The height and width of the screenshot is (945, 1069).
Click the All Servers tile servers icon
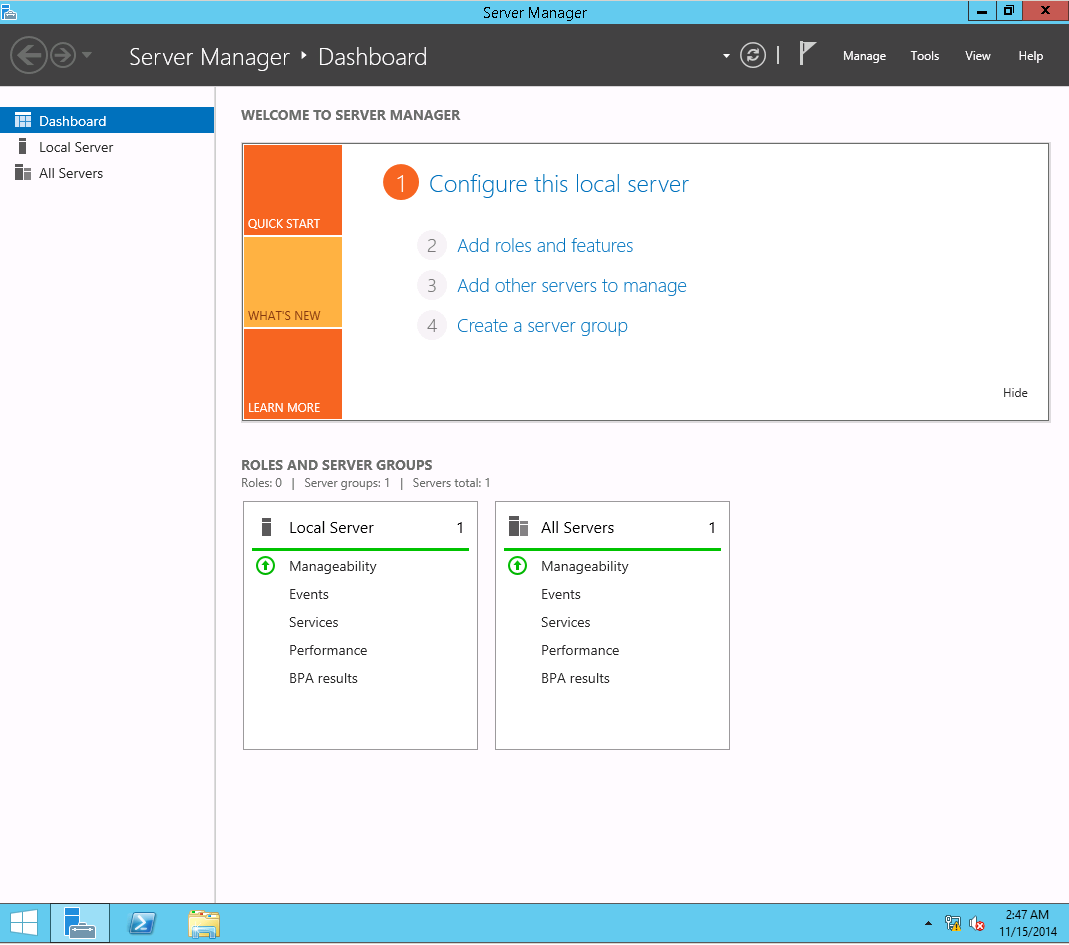(518, 526)
